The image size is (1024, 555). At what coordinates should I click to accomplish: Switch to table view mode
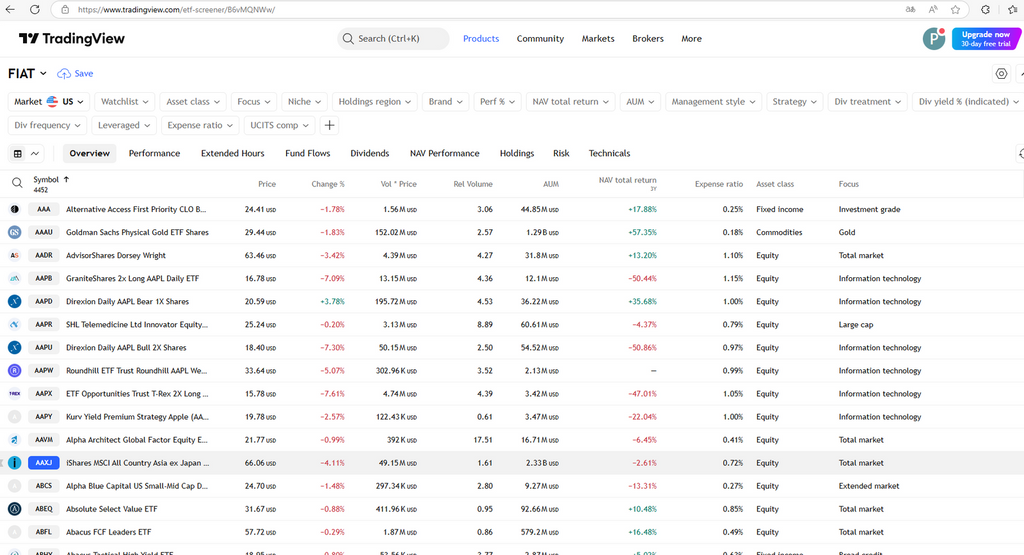pos(18,154)
